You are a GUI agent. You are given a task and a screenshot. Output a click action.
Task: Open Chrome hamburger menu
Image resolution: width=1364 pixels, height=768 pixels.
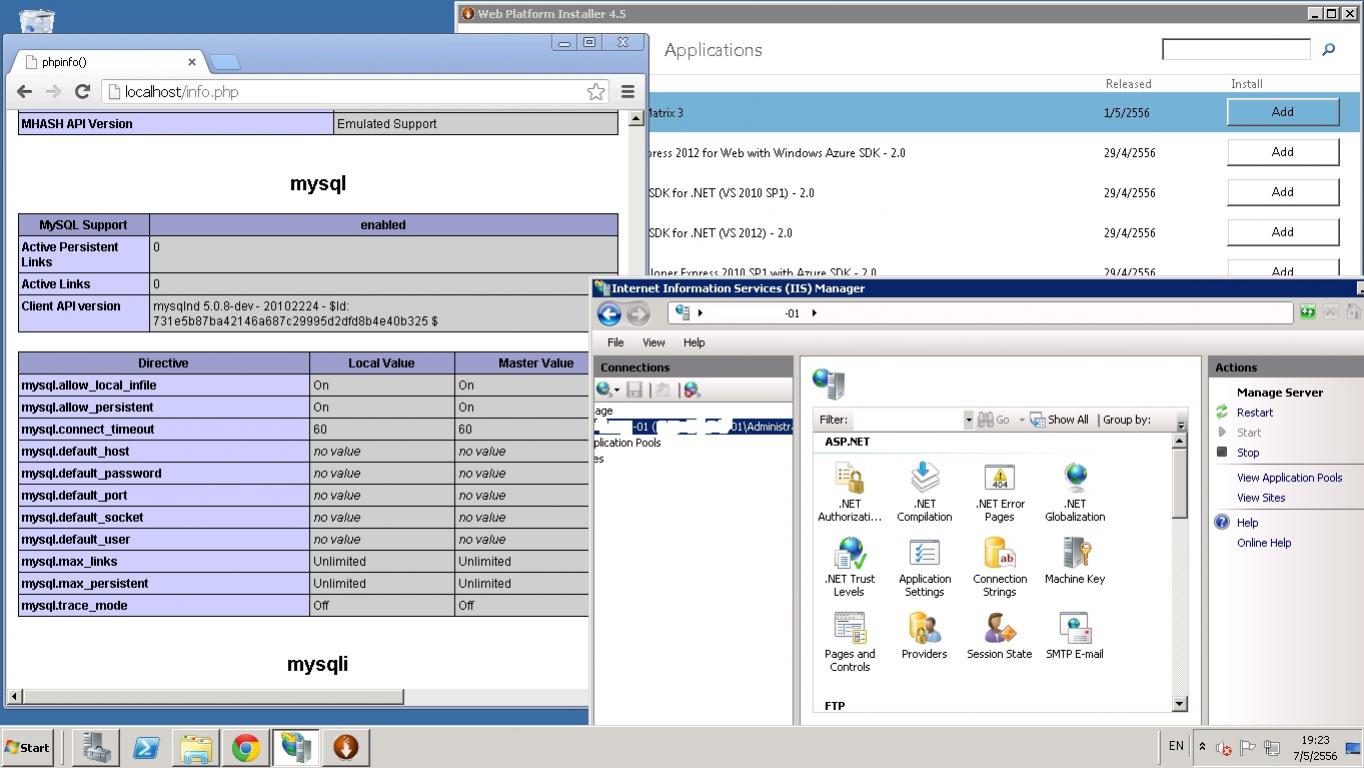(x=628, y=92)
